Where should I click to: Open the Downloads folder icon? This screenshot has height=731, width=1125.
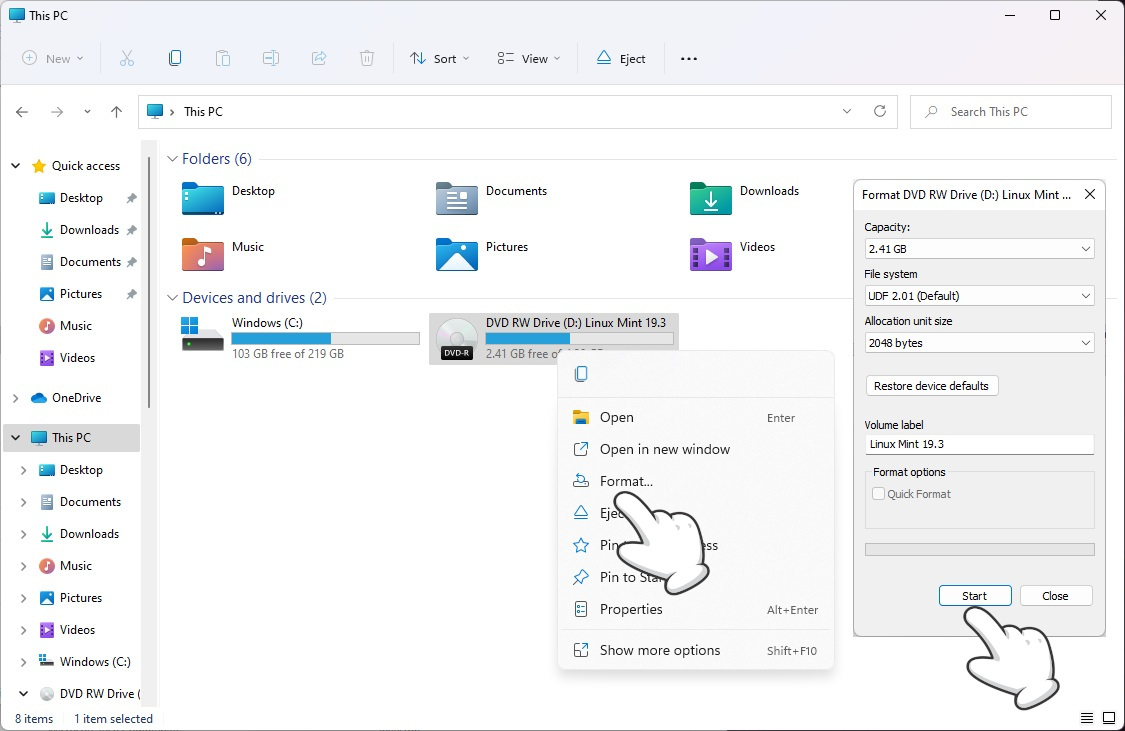[x=711, y=198]
